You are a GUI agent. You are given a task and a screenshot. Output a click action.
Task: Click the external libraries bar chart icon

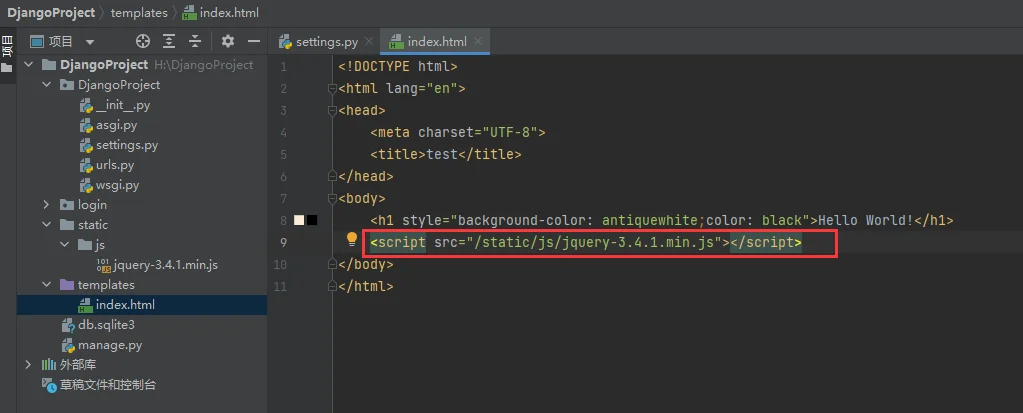[49, 364]
